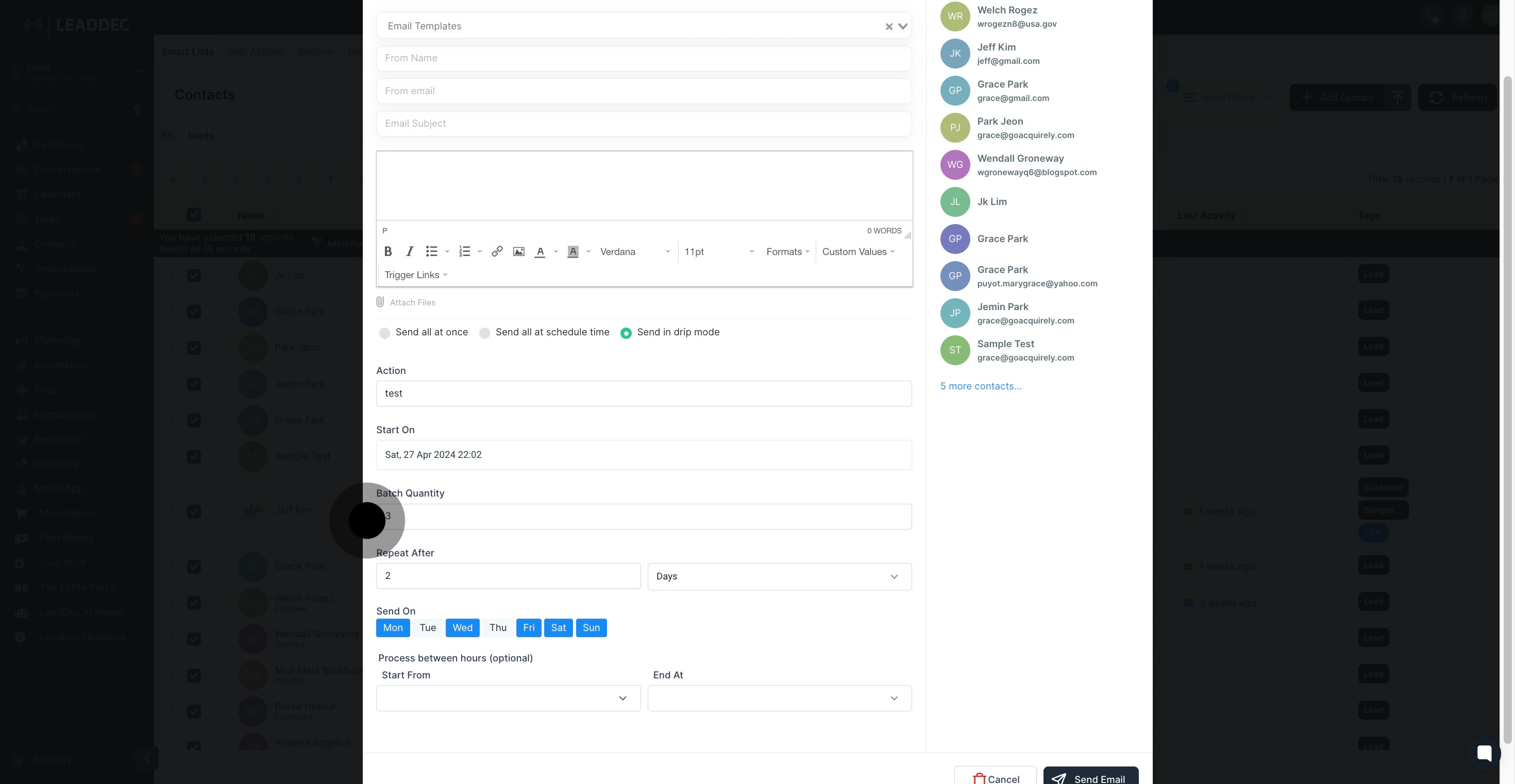Click the Park Jeon PJ avatar
The height and width of the screenshot is (784, 1515).
[x=954, y=128]
